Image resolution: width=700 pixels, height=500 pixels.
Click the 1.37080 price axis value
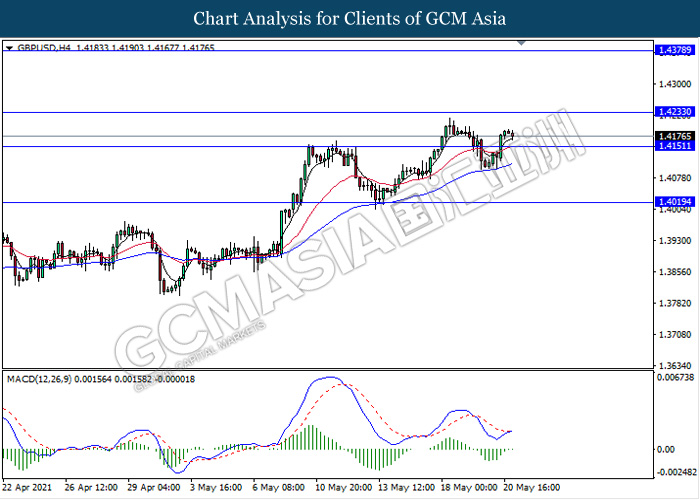click(675, 335)
